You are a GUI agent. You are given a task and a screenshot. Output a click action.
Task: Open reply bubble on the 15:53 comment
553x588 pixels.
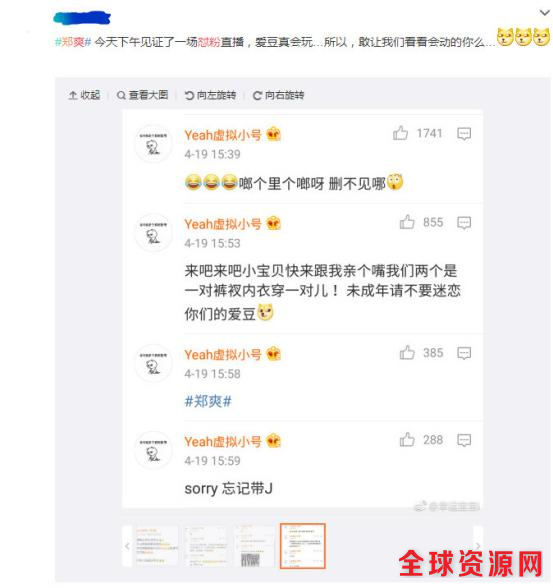pos(464,223)
